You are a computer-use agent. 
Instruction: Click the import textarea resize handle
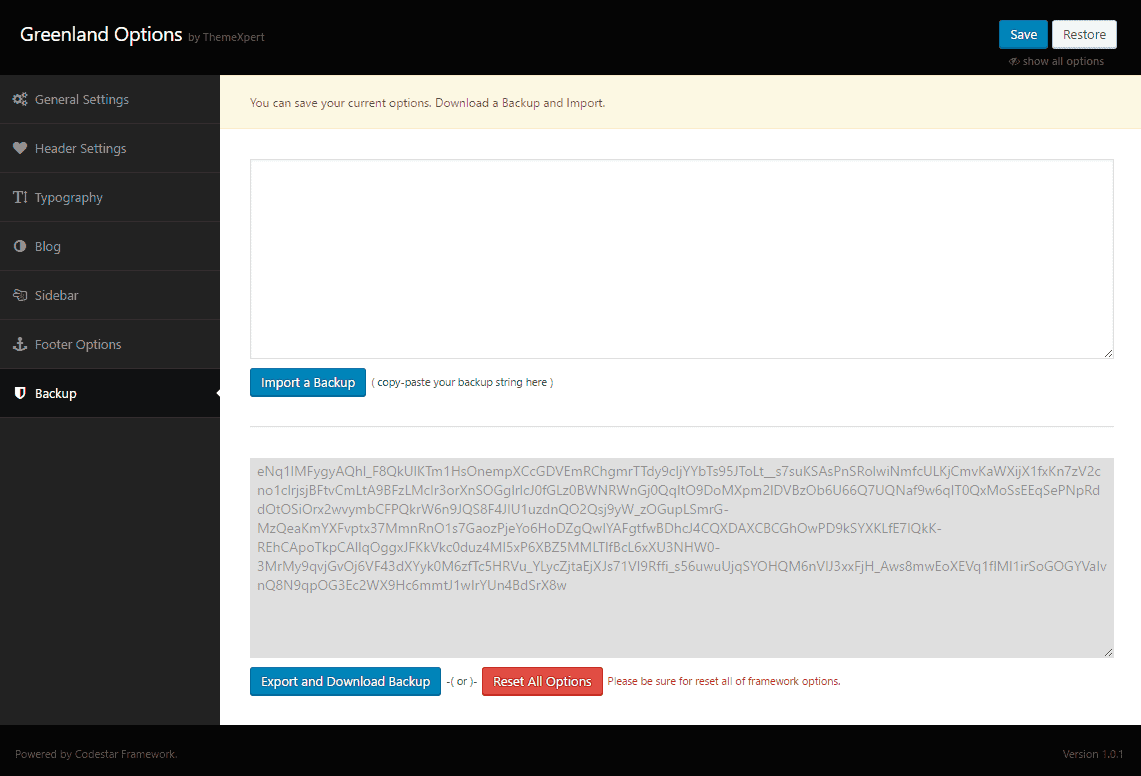[1108, 353]
